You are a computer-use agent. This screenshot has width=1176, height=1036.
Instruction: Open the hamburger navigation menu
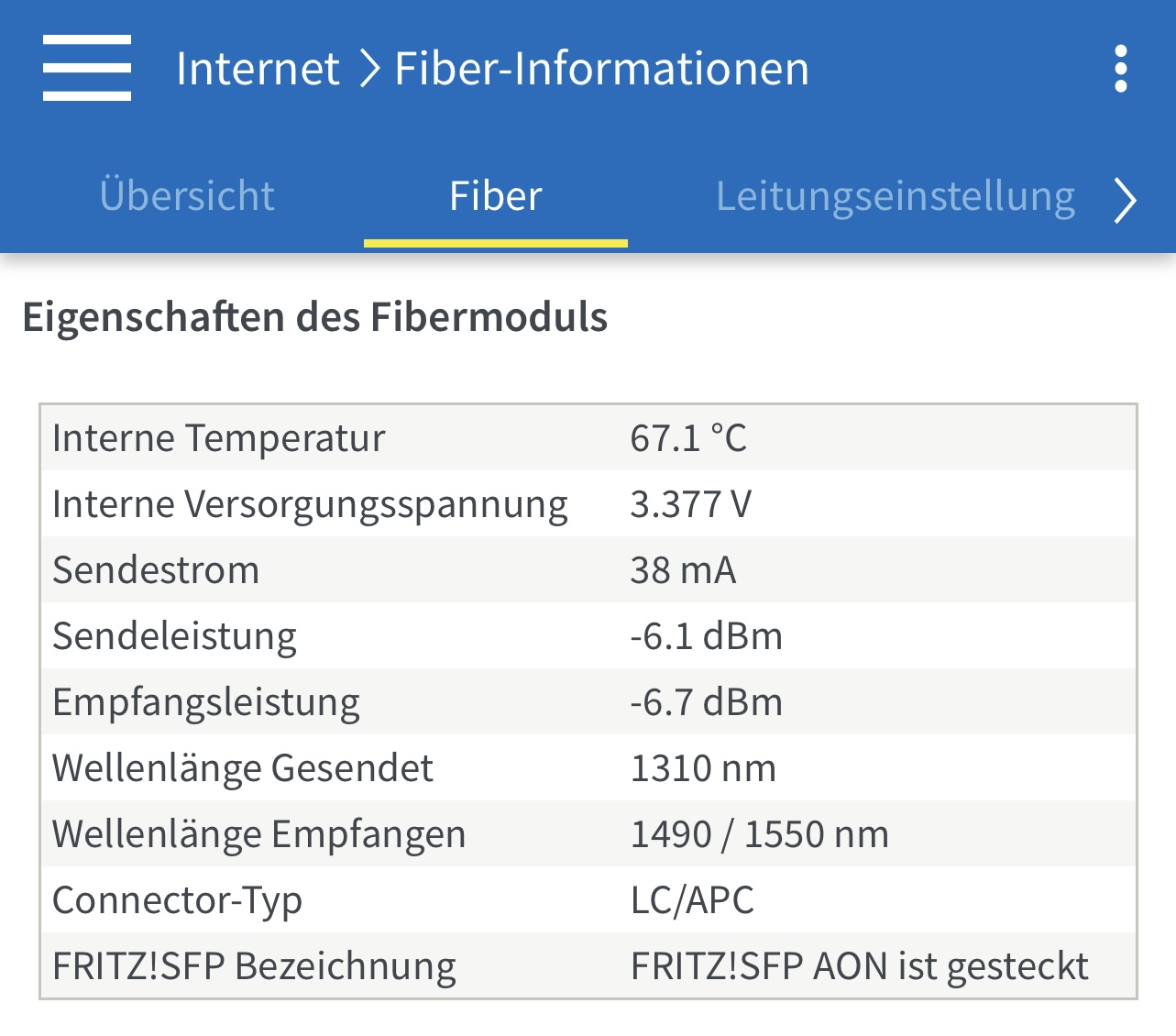click(87, 69)
